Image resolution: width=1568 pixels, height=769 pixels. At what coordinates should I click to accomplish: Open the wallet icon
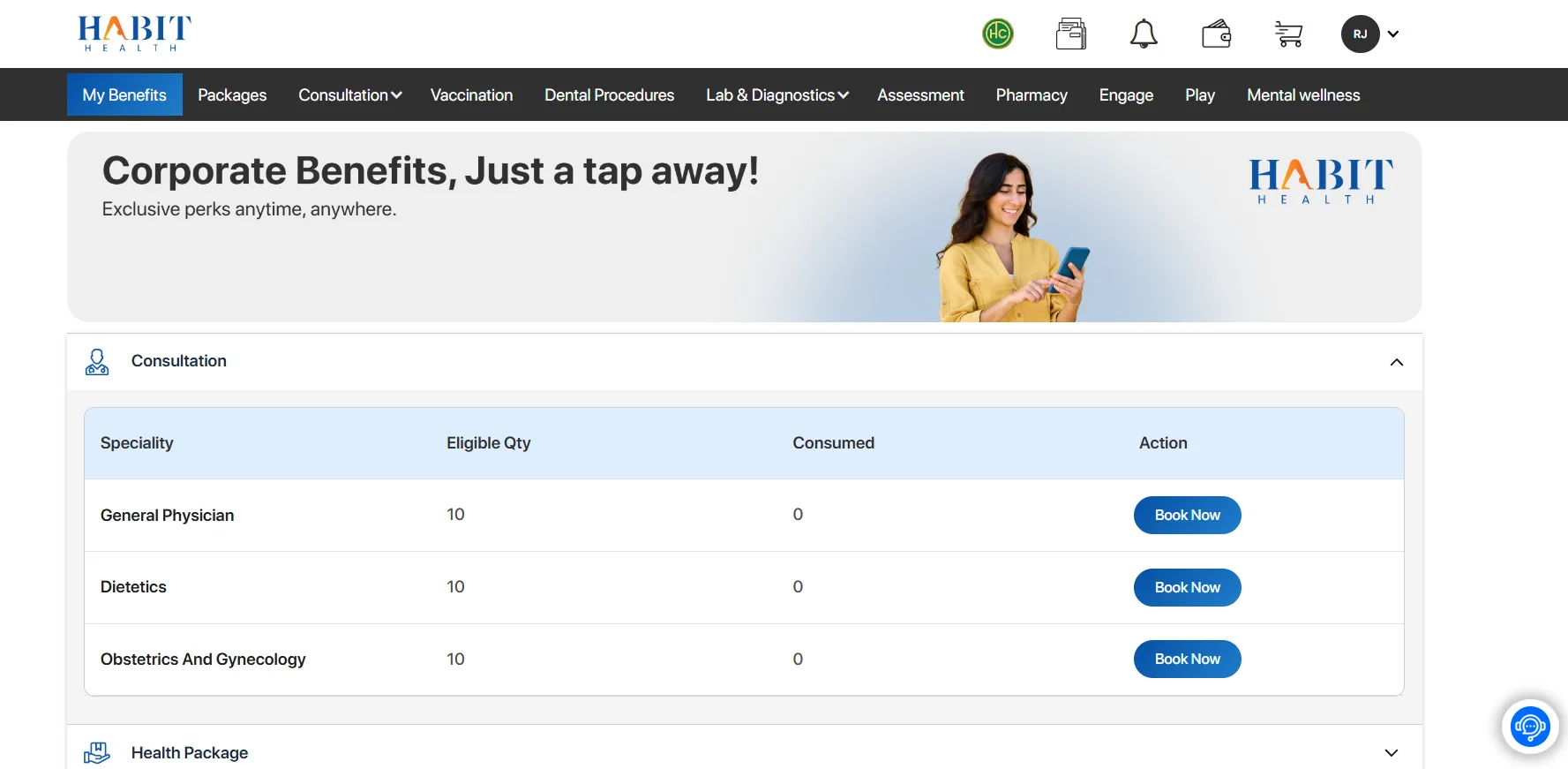(x=1216, y=34)
